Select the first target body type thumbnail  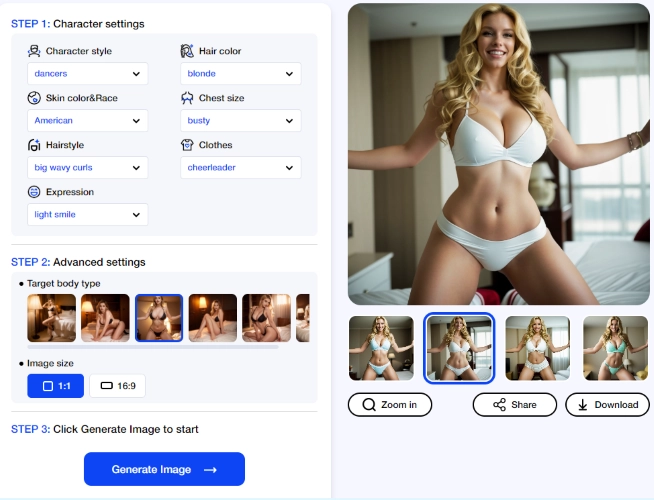(51, 318)
